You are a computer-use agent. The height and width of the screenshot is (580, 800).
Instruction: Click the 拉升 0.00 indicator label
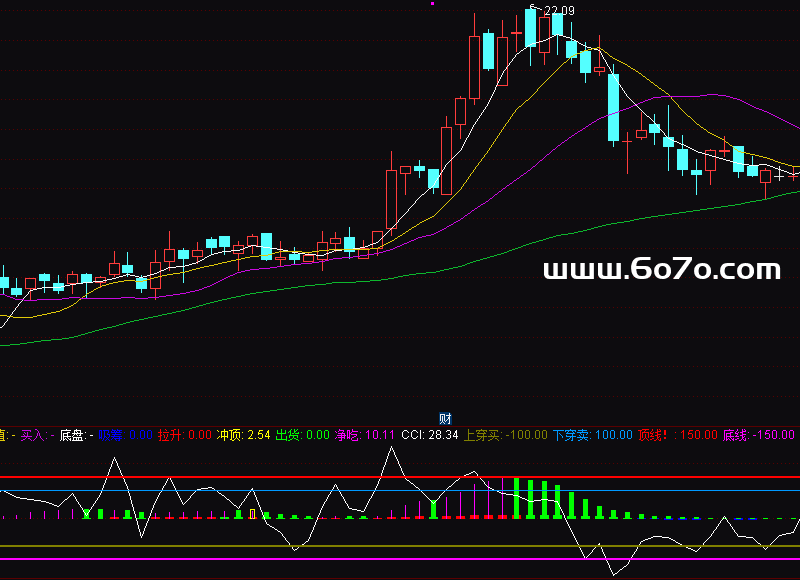185,435
